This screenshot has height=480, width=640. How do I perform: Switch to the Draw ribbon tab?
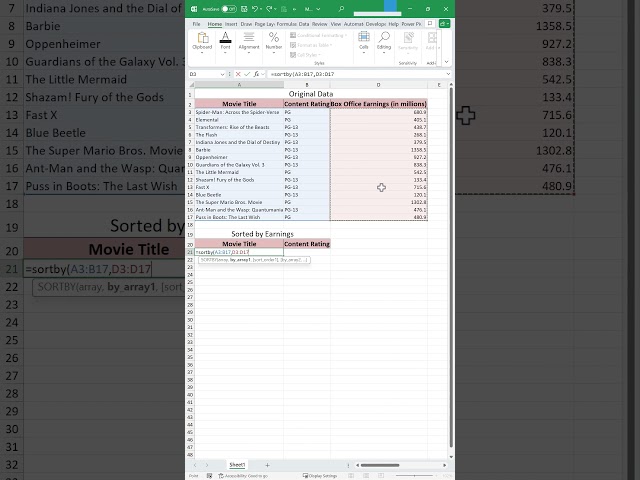click(246, 24)
